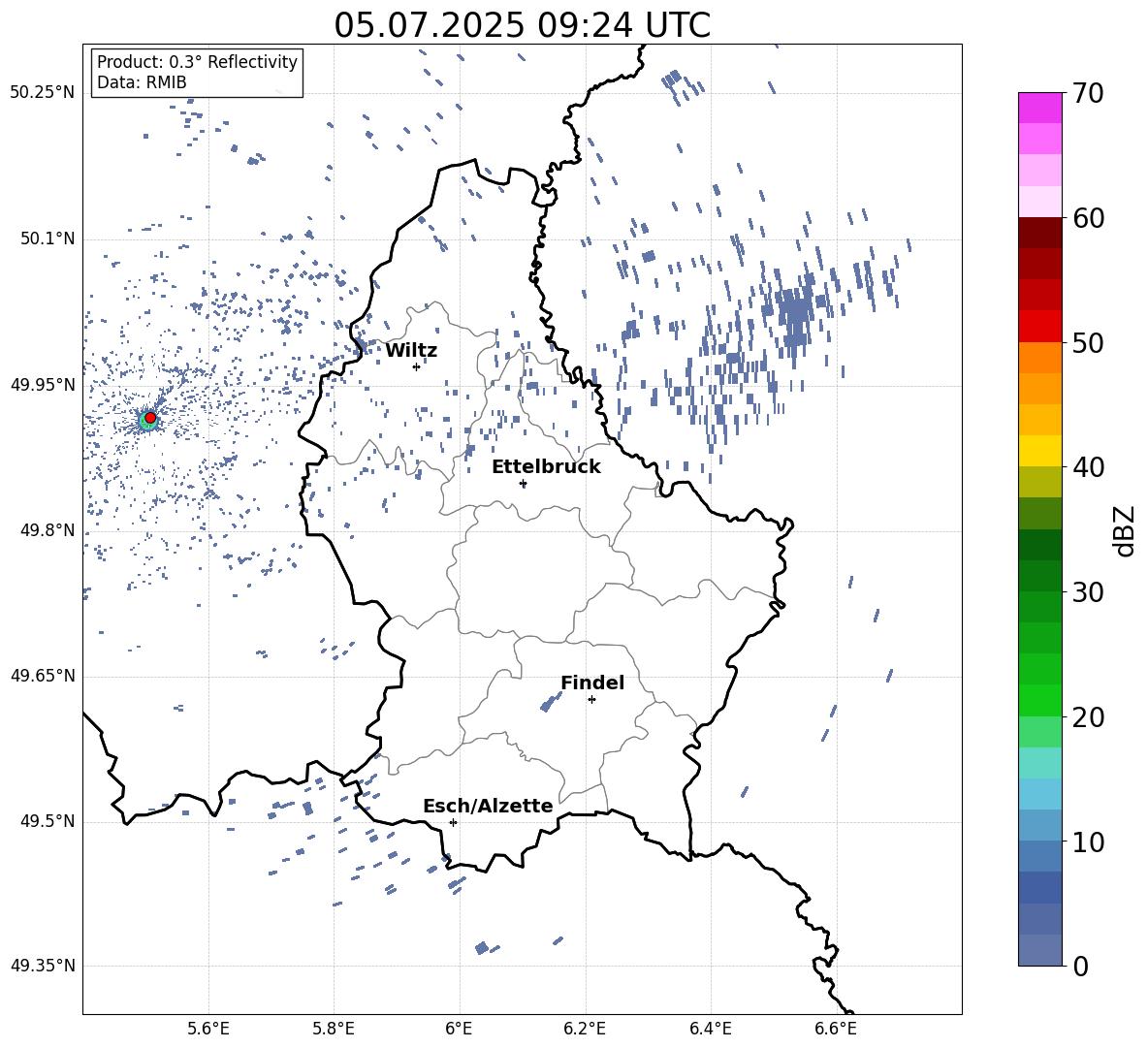
Task: Click the dBZ colorbar axis label
Action: pos(1125,530)
